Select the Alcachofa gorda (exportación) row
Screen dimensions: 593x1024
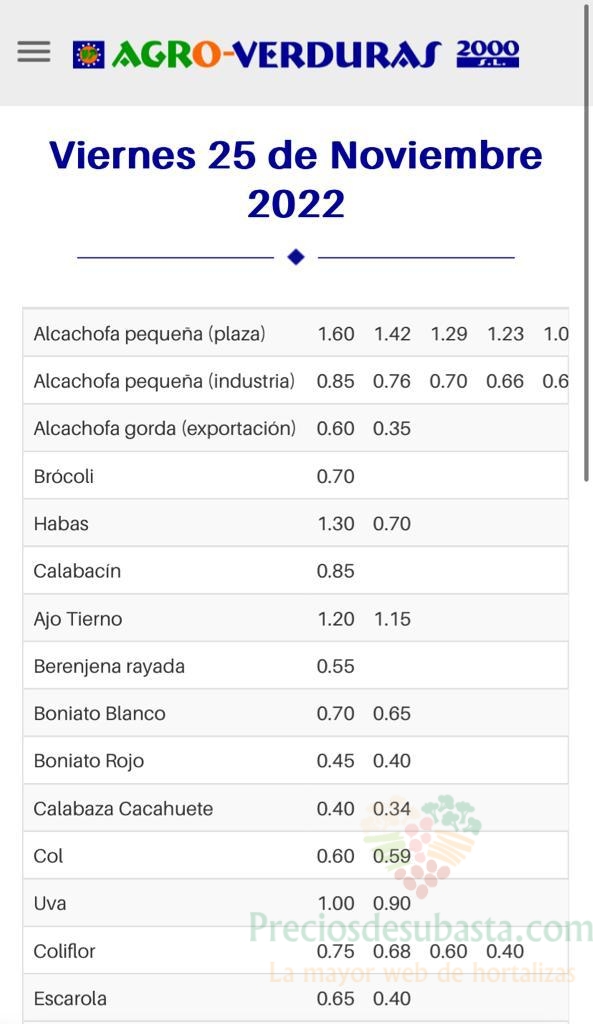[x=296, y=428]
